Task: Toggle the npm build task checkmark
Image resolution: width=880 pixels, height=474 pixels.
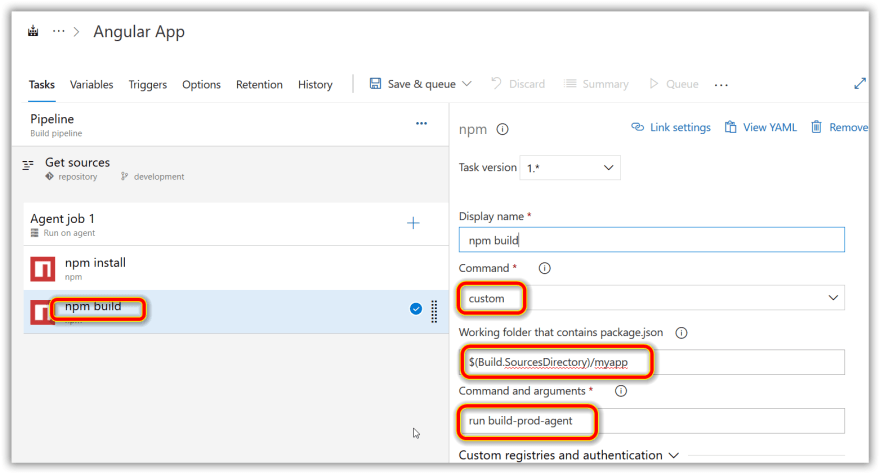Action: (416, 309)
